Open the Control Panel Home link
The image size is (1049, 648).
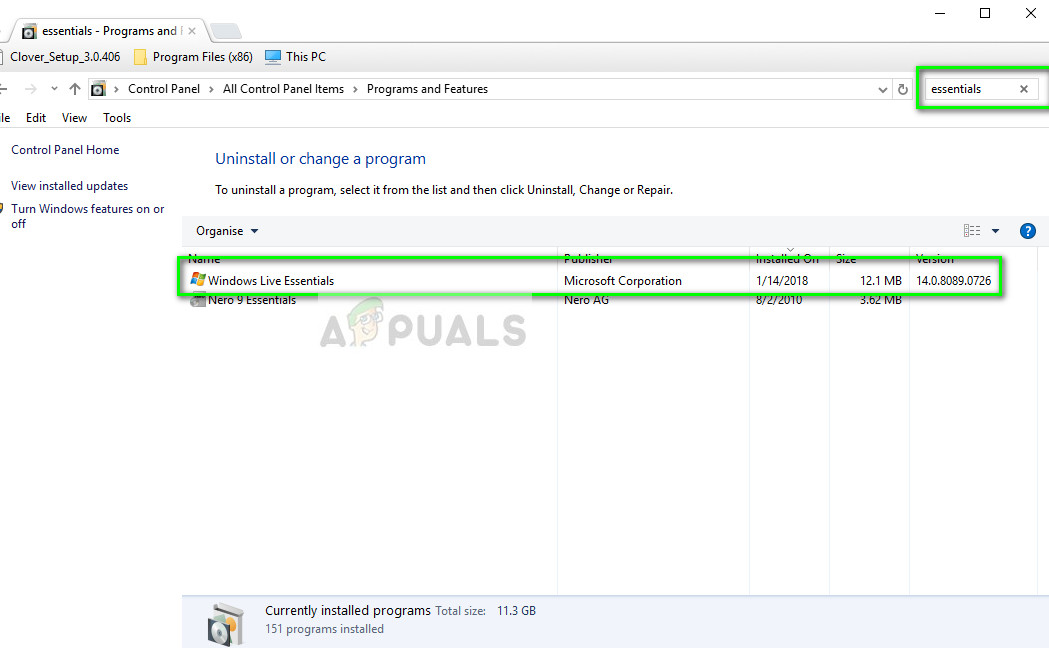tap(65, 150)
